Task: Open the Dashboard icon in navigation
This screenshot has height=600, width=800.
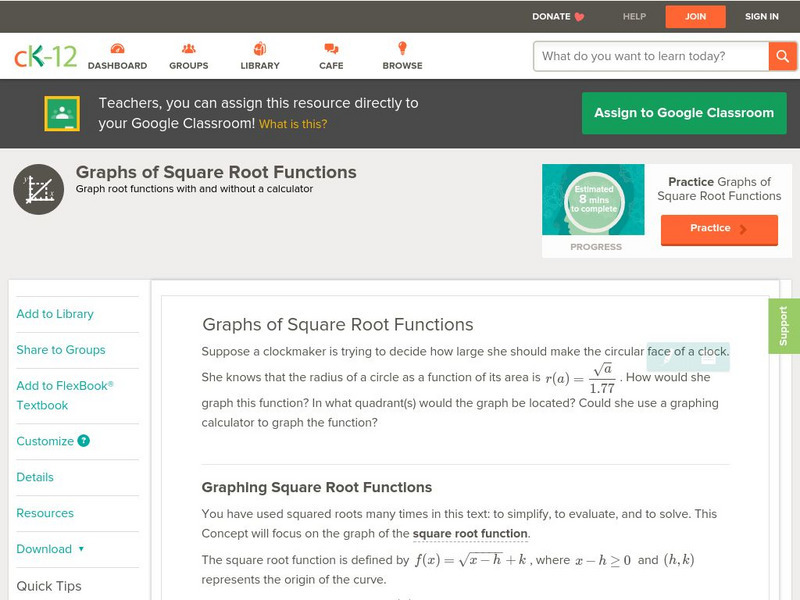Action: (x=117, y=49)
